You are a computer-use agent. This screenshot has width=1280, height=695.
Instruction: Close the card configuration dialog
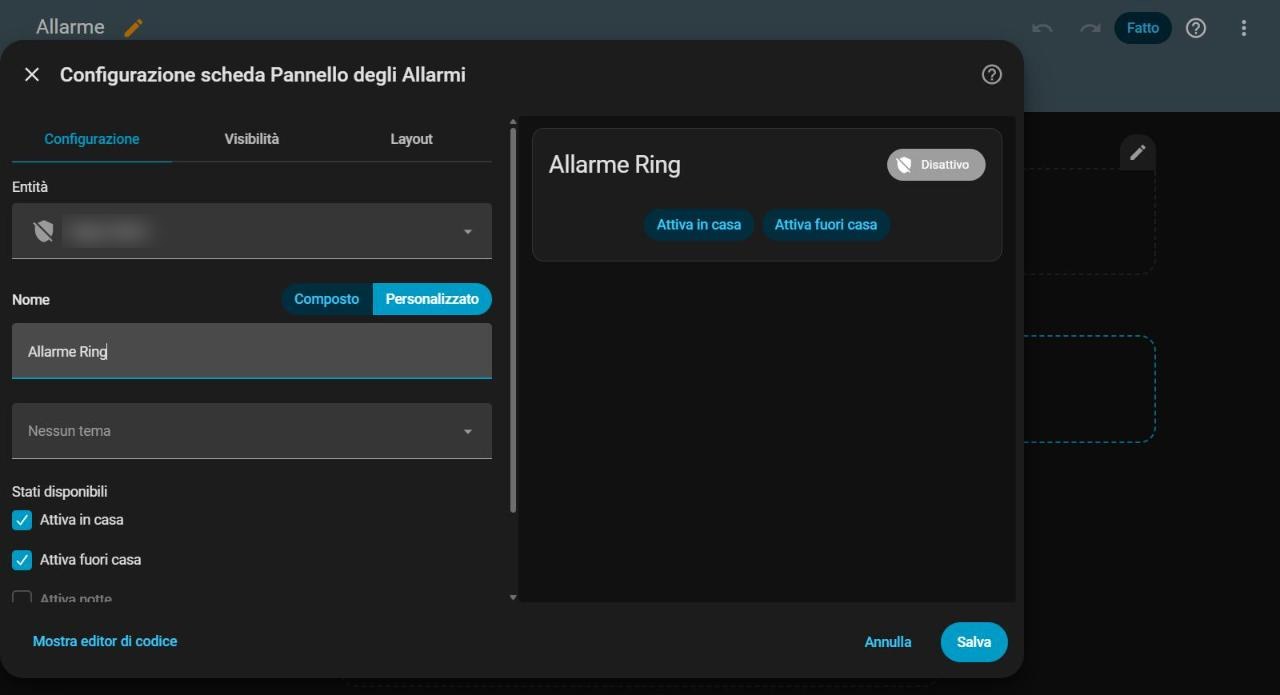(32, 74)
